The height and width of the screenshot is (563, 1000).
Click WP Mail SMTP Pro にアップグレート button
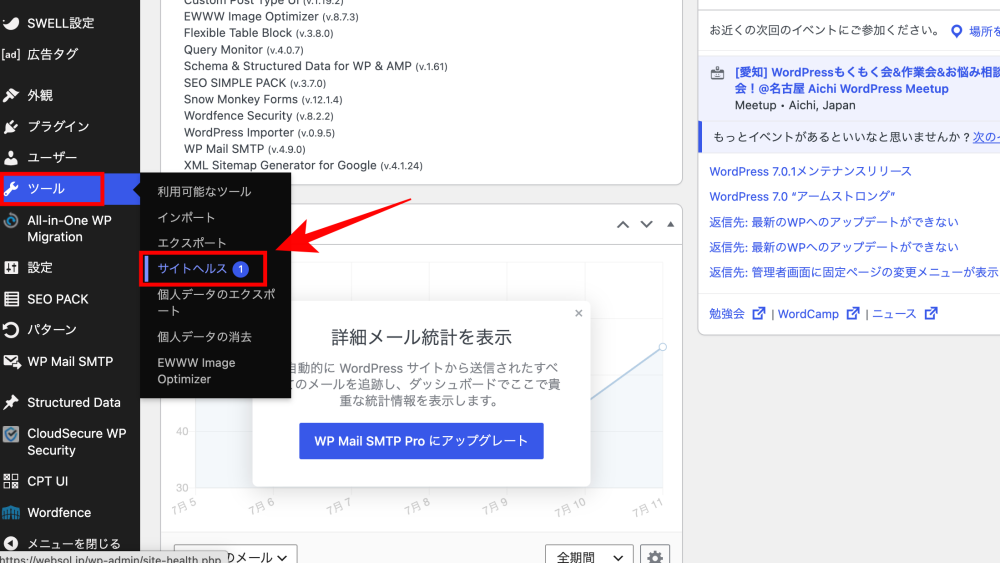pos(421,441)
